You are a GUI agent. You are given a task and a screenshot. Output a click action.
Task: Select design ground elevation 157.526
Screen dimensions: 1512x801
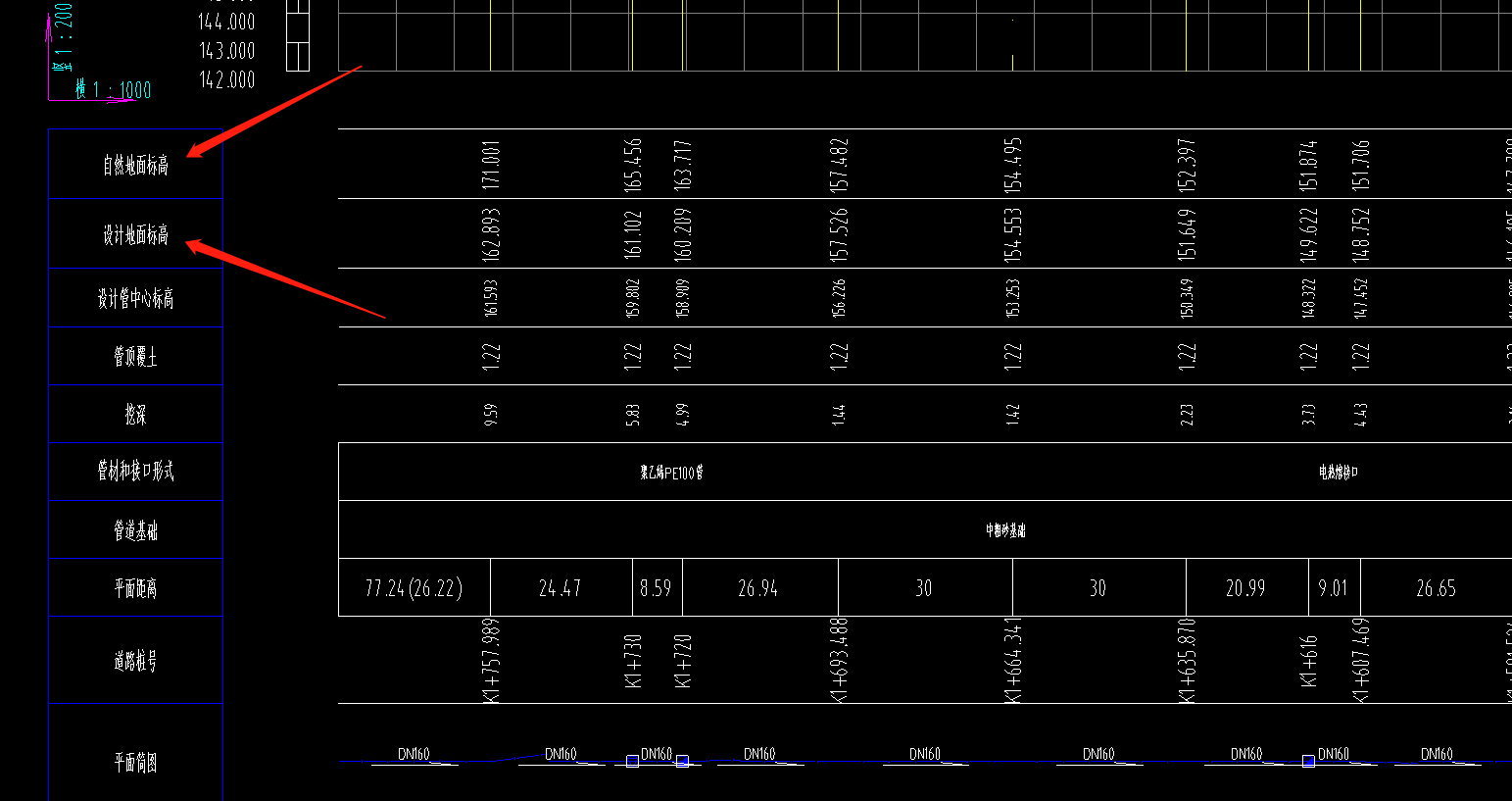coord(839,234)
